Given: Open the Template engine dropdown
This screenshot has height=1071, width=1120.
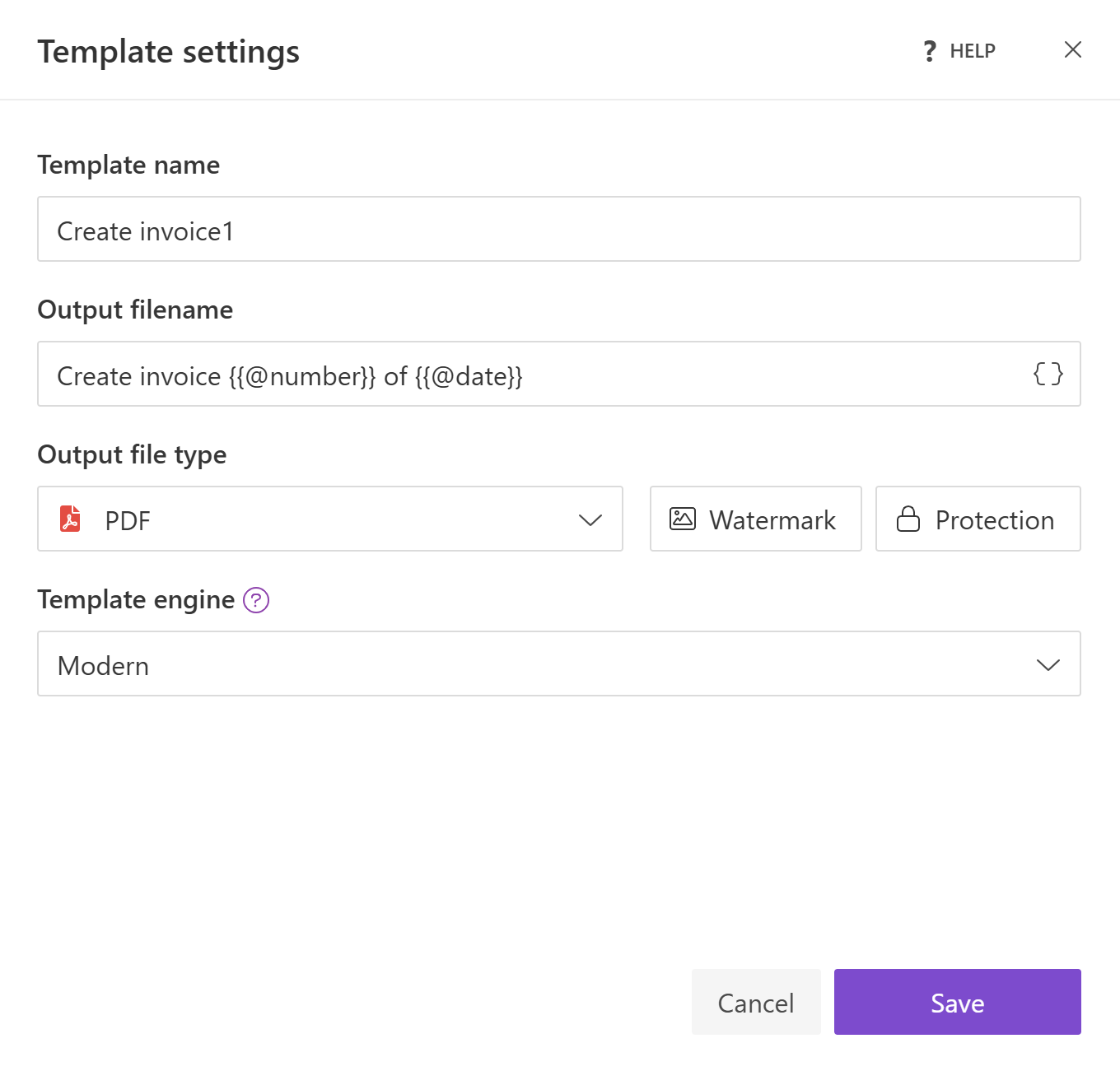Looking at the screenshot, I should click(558, 664).
